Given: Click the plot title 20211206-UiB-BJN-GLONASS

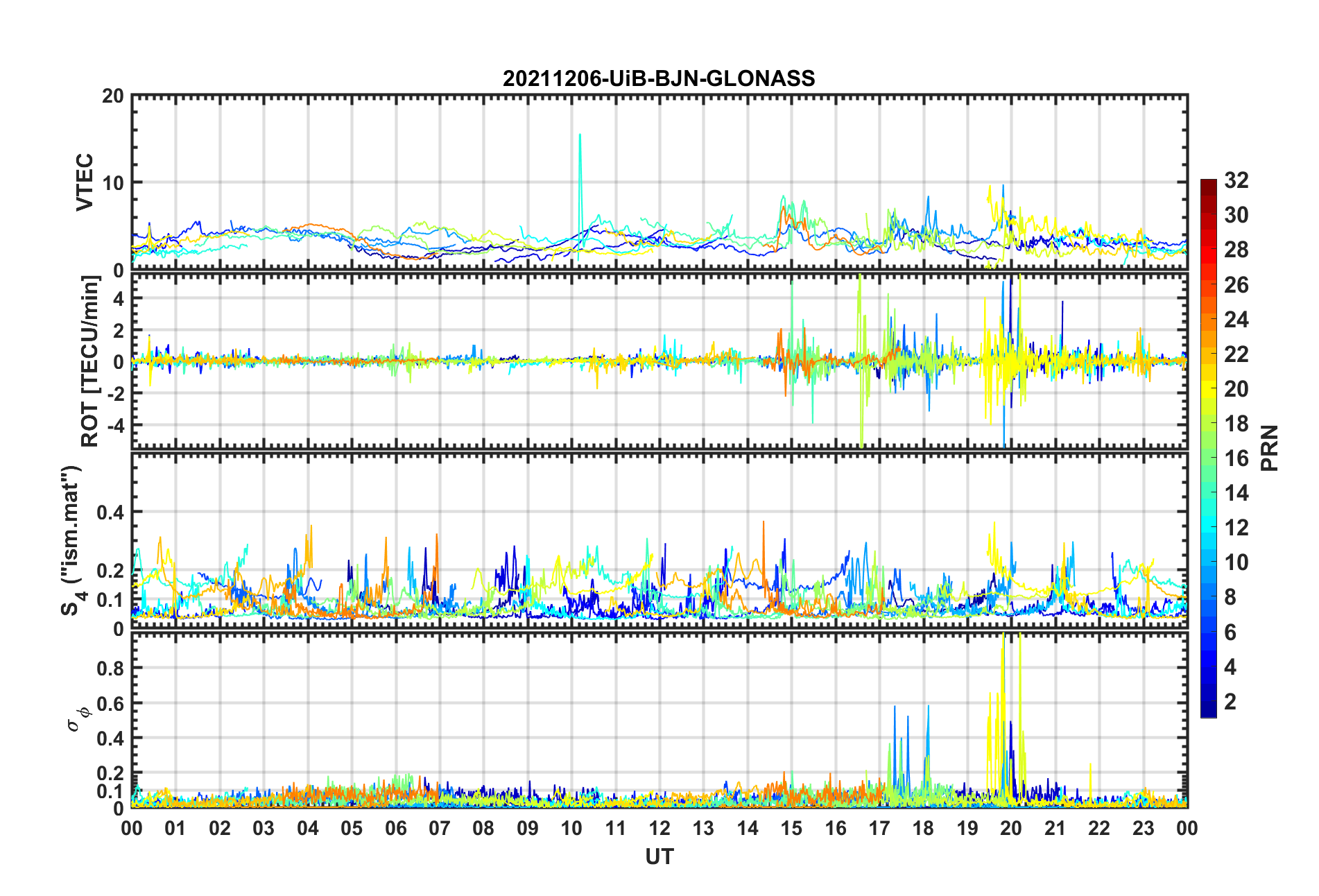Looking at the screenshot, I should 658,78.
